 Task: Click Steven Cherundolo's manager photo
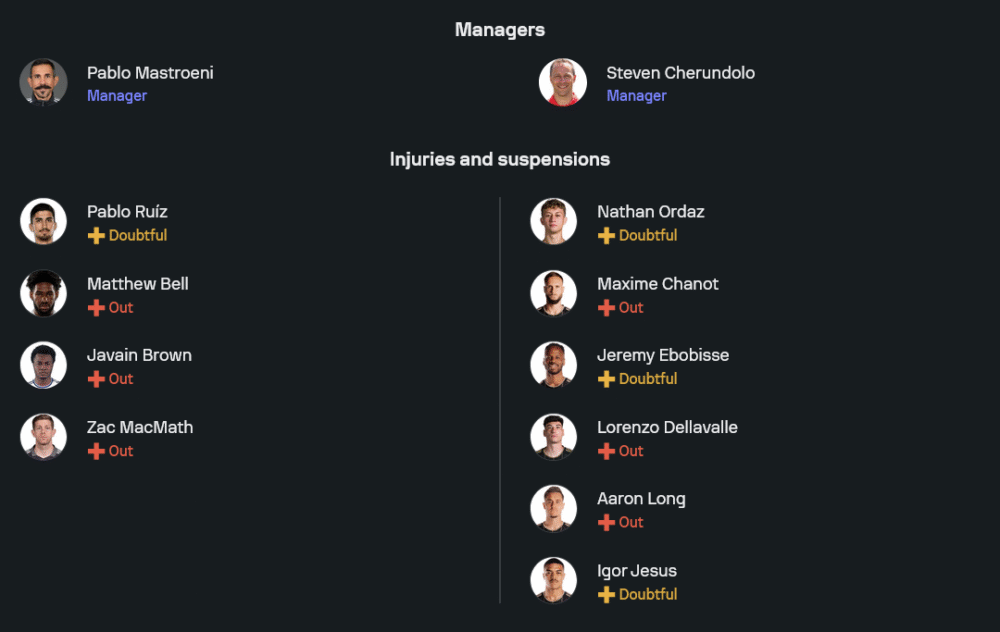point(563,82)
